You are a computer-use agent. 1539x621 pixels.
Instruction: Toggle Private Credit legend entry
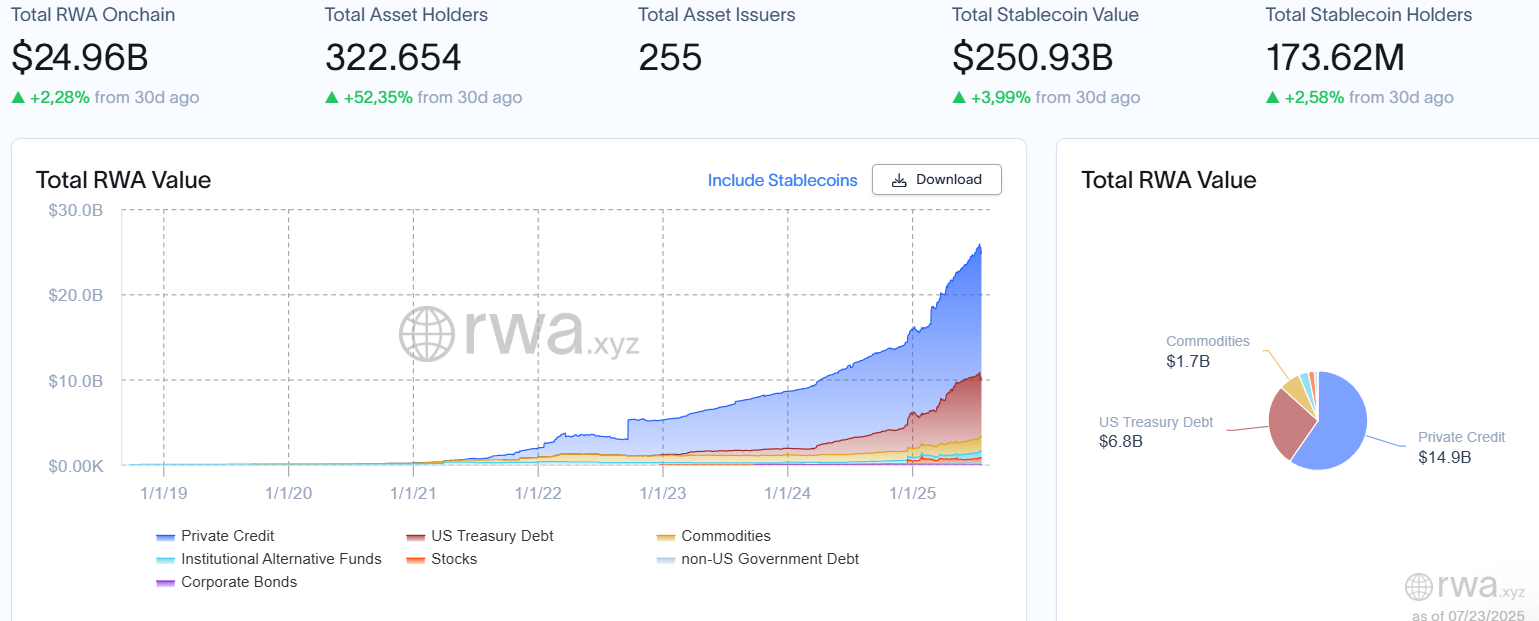tap(227, 536)
